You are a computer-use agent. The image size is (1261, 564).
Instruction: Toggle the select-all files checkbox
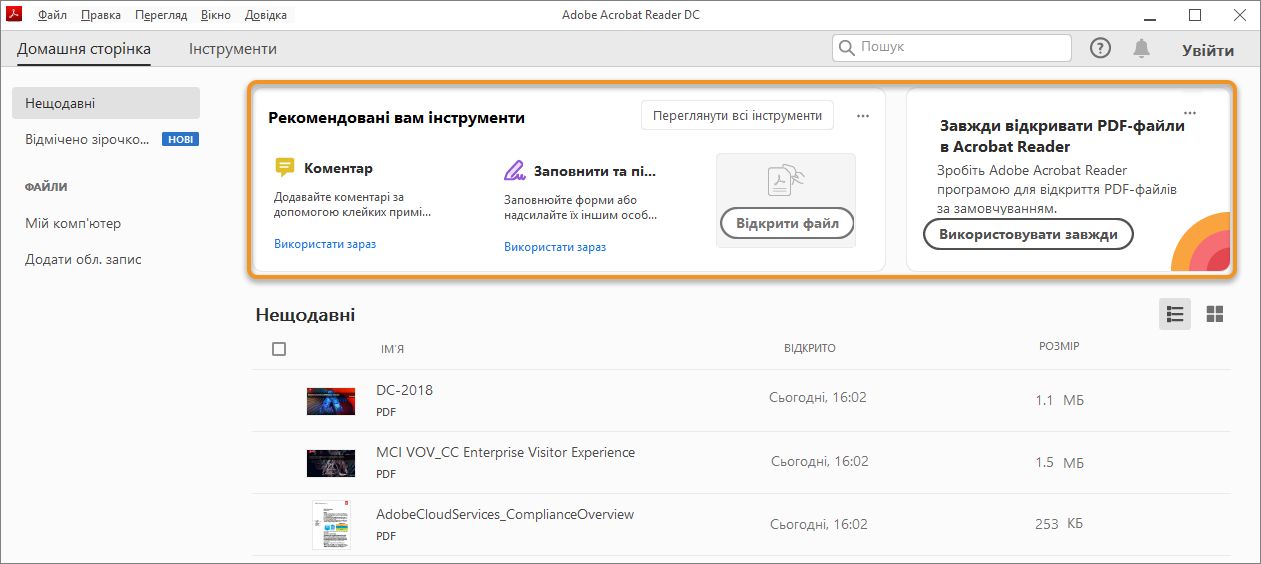[279, 349]
